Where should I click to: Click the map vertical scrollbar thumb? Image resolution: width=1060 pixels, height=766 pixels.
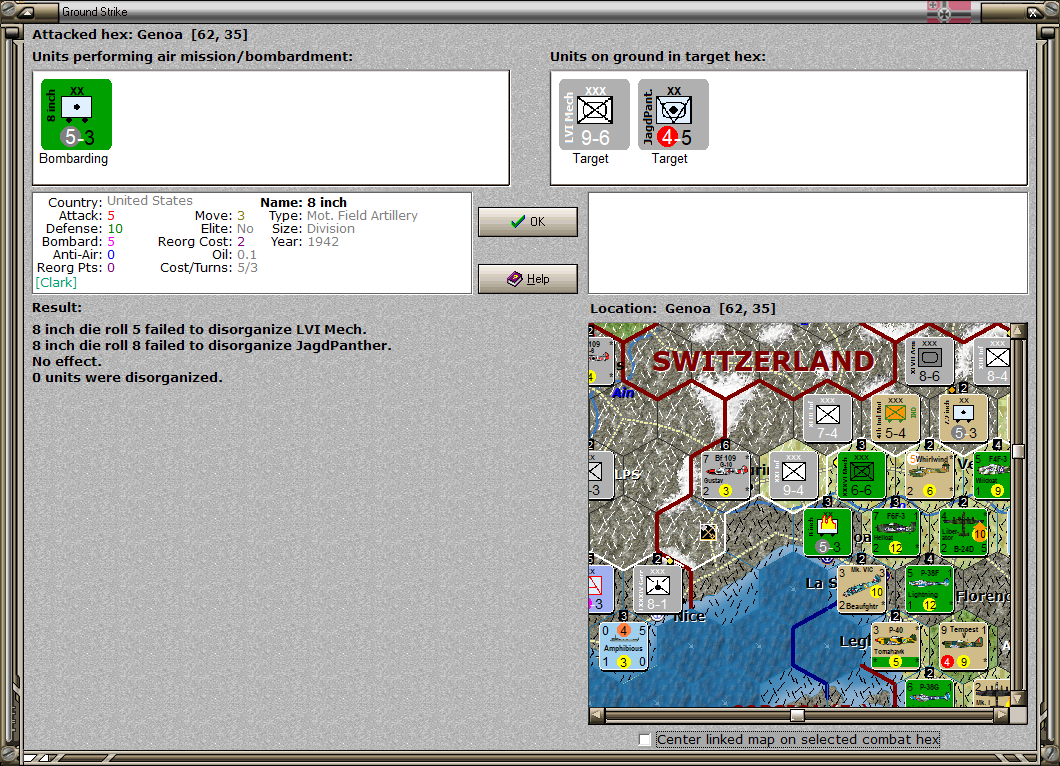[x=1018, y=452]
